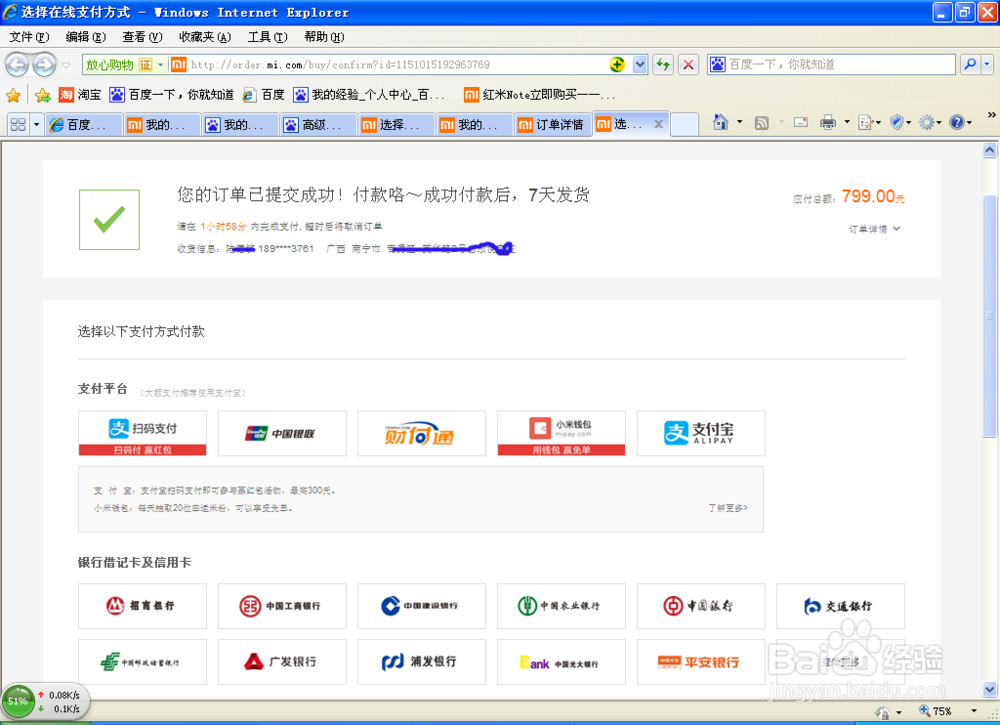Open the 查看(V) menu
The width and height of the screenshot is (1000, 725).
pos(142,37)
